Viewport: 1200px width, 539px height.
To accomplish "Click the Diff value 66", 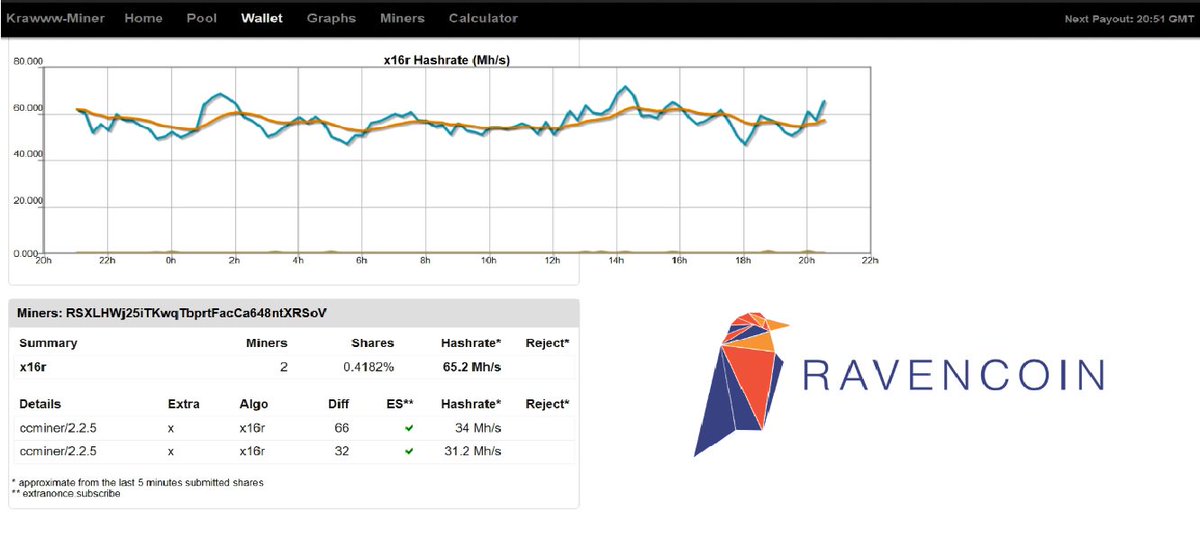I will tap(340, 428).
